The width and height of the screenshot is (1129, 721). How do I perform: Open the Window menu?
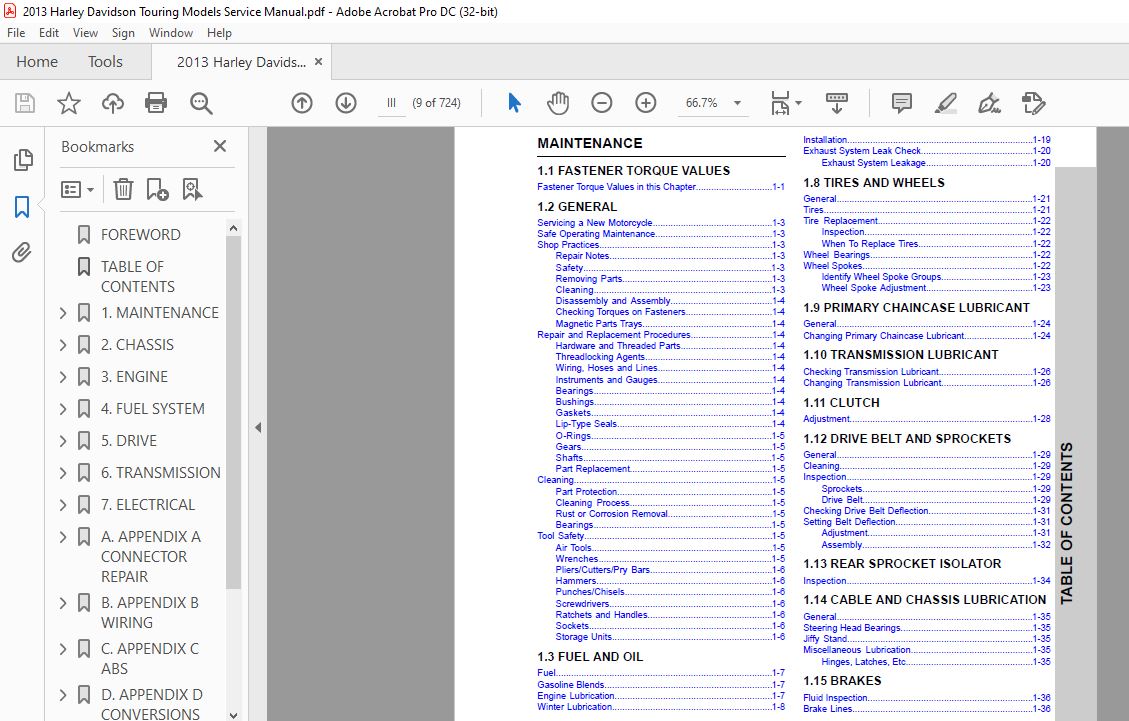coord(171,32)
